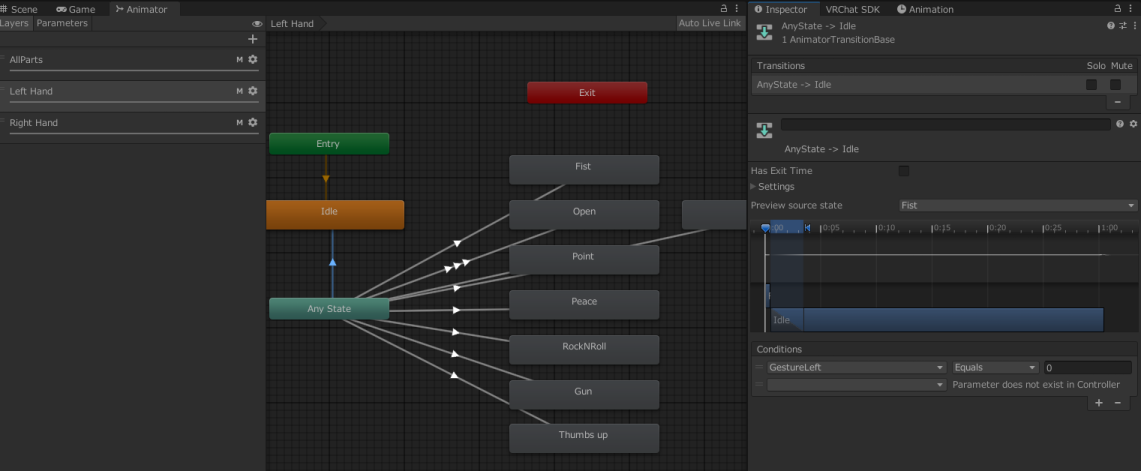The image size is (1141, 471).
Task: Enable Solo for AnyState -> Idle
Action: pos(1092,85)
